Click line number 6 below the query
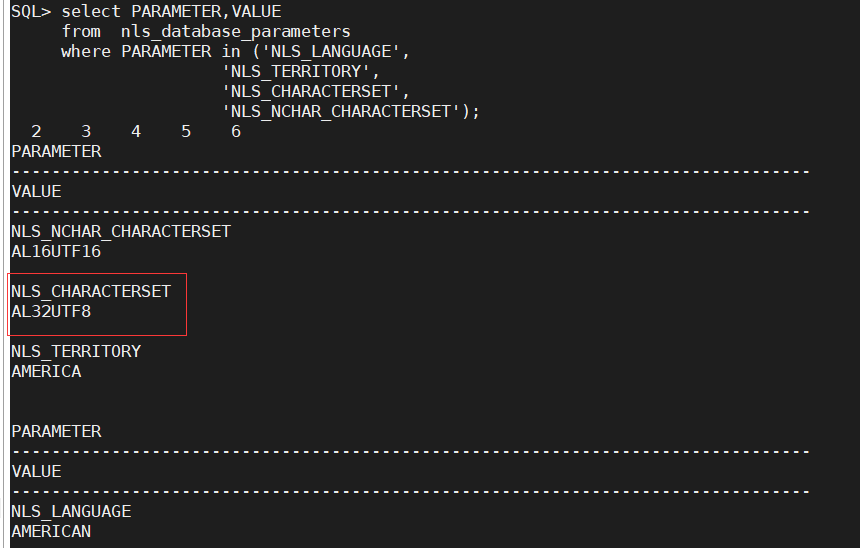This screenshot has height=548, width=860. tap(236, 132)
